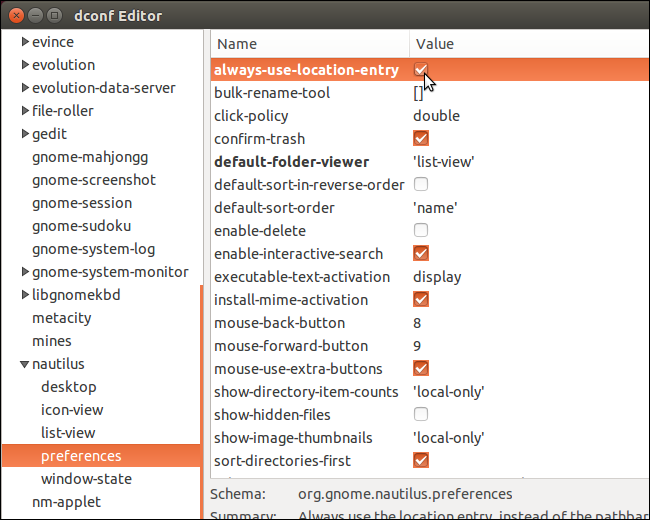The width and height of the screenshot is (650, 520).
Task: Select gnome-system-log in the tree
Action: tap(93, 249)
